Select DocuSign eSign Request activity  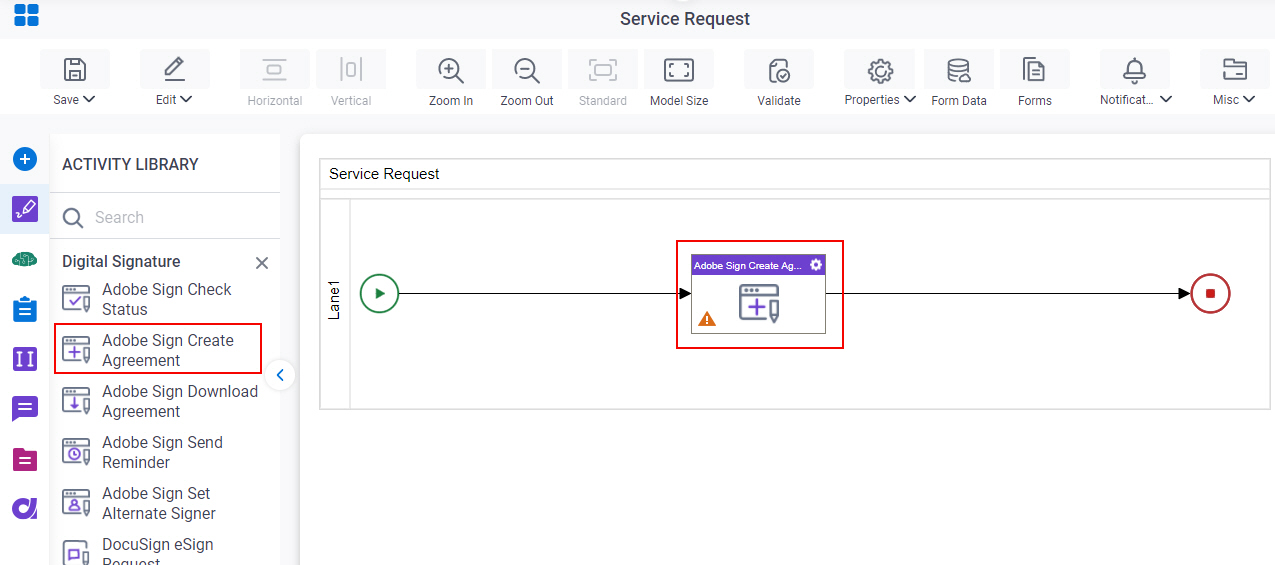pos(158,552)
